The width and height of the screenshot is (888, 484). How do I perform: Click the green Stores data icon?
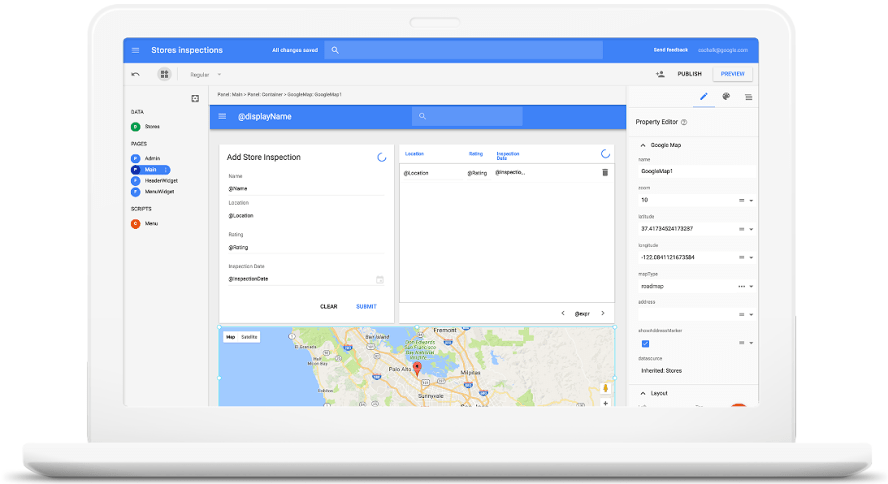(135, 127)
